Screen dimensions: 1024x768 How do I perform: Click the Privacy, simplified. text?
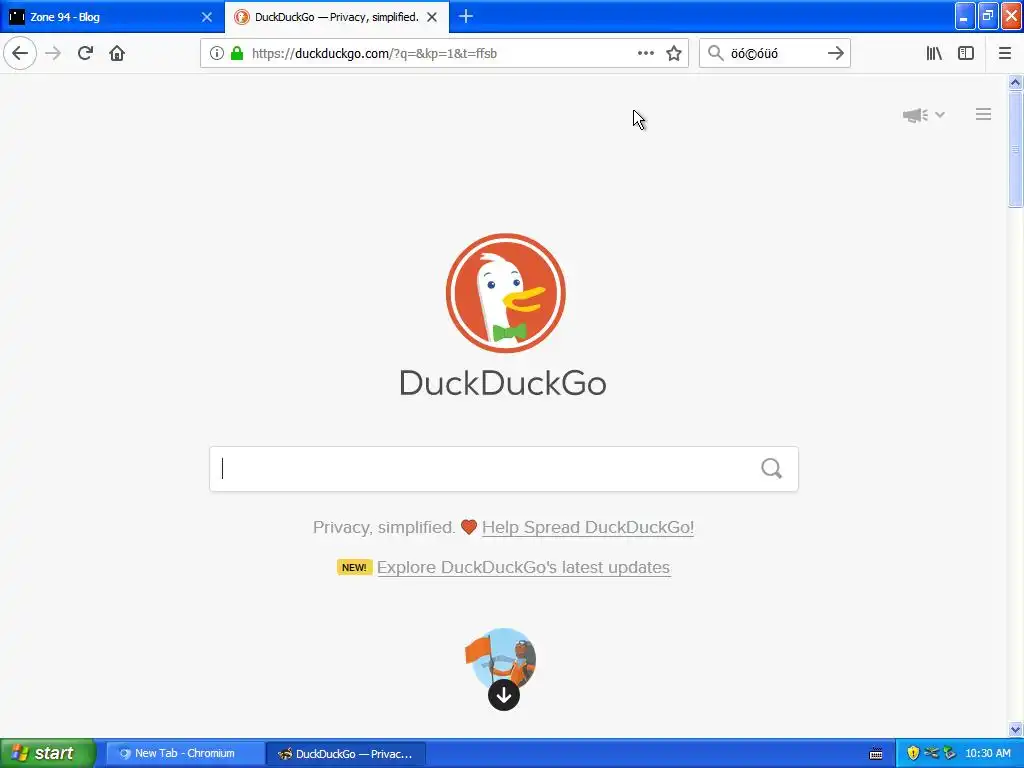point(384,527)
